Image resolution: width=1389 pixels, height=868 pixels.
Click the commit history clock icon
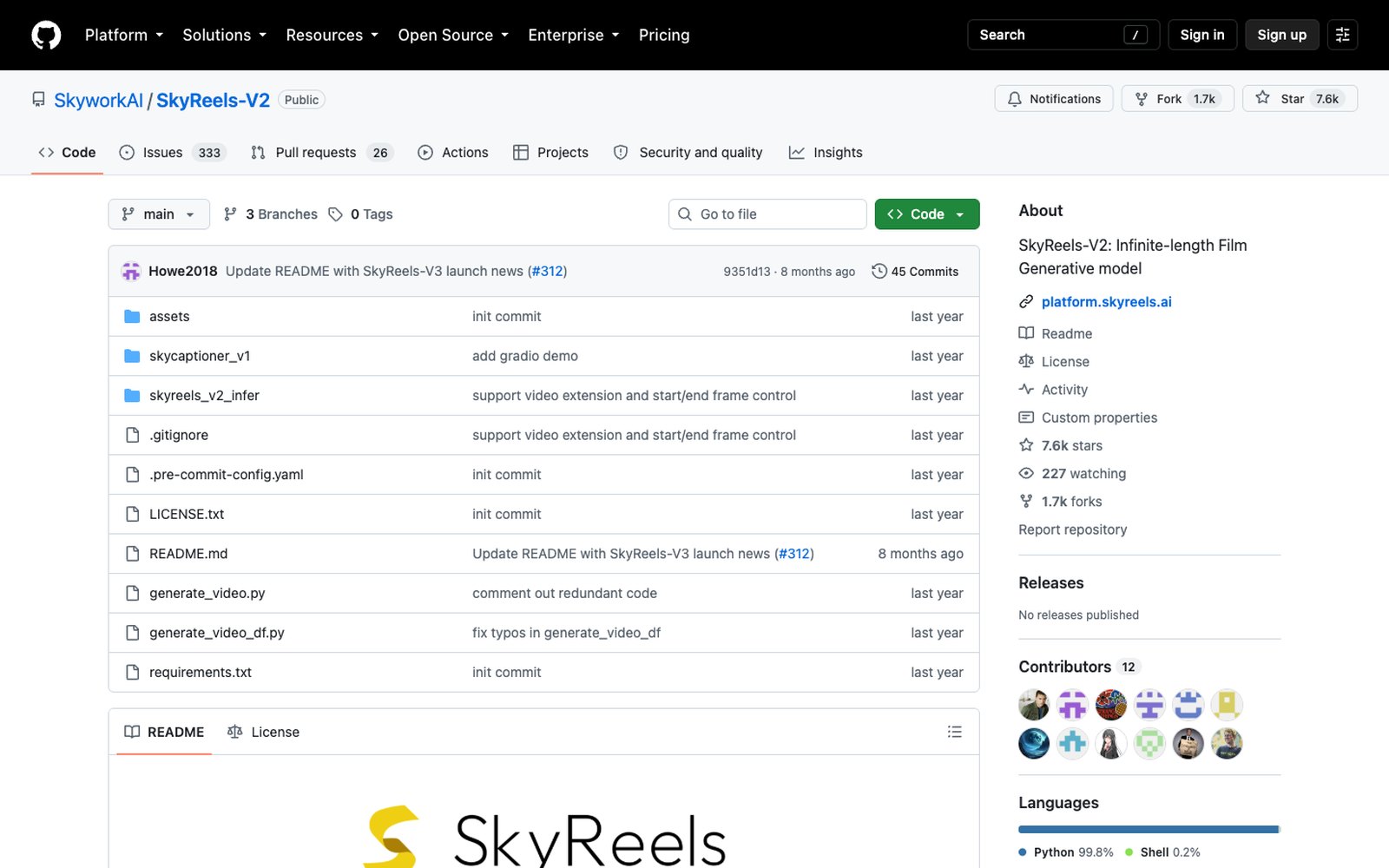coord(879,271)
